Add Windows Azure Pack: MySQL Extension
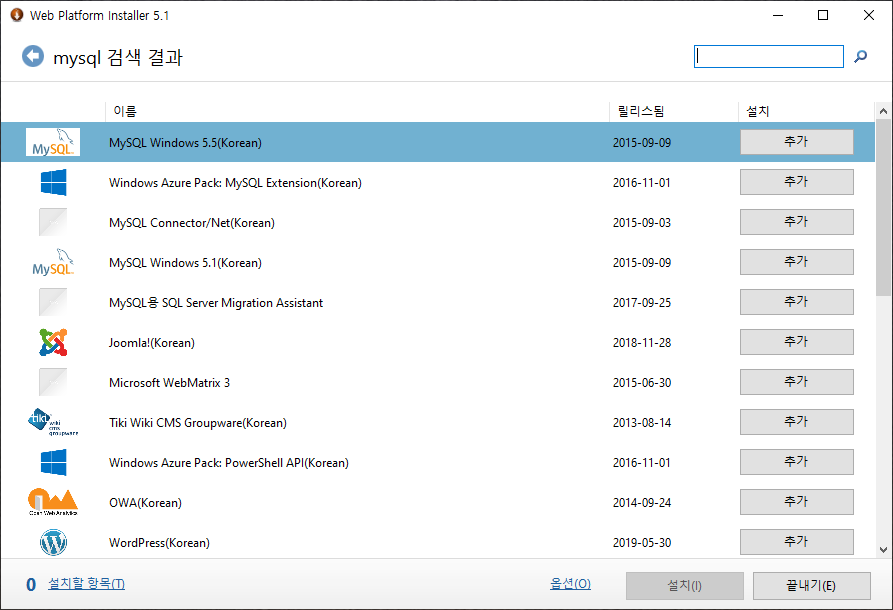 tap(797, 182)
